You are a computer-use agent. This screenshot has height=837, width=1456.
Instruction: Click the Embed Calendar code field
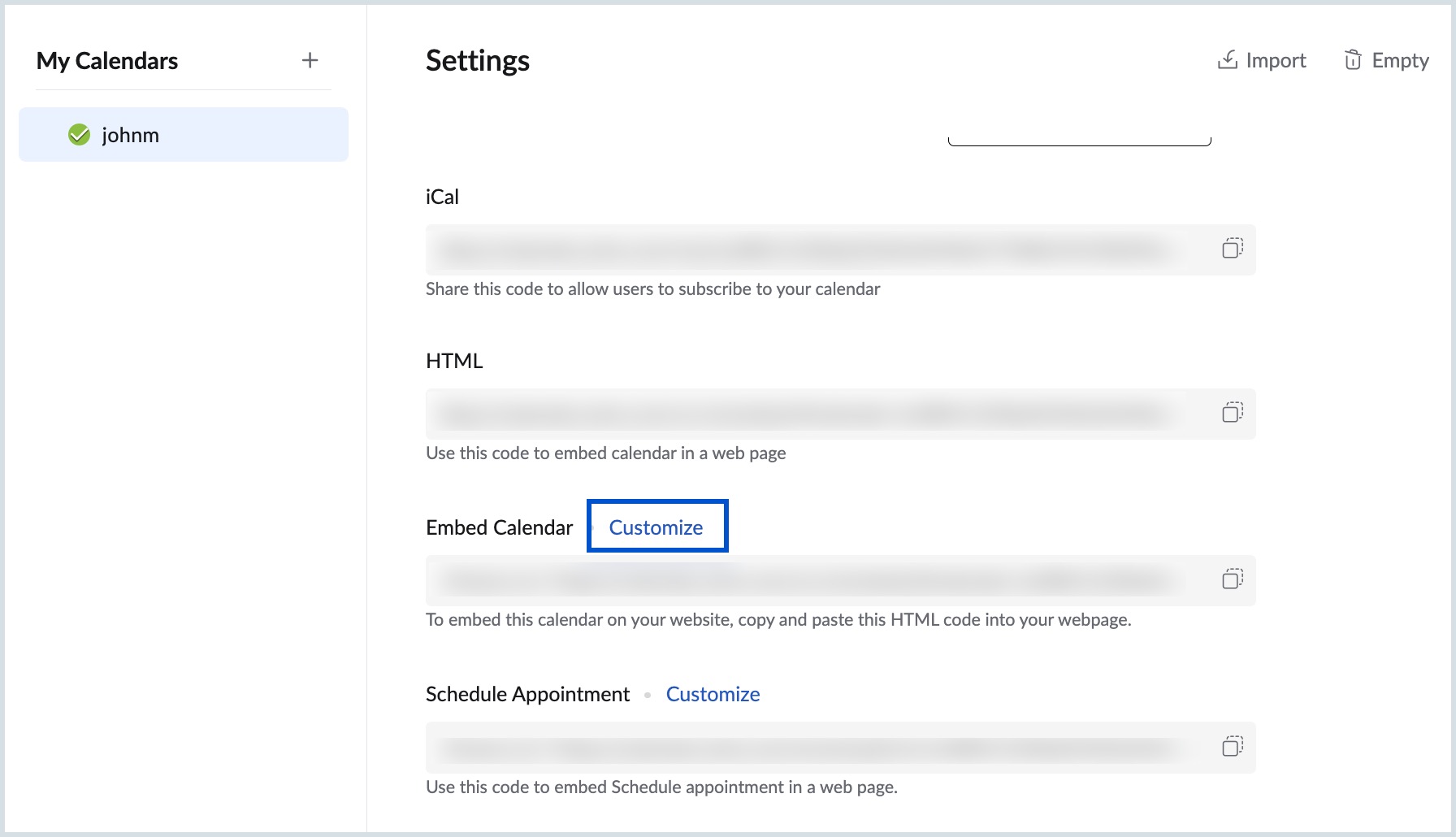[x=804, y=580]
